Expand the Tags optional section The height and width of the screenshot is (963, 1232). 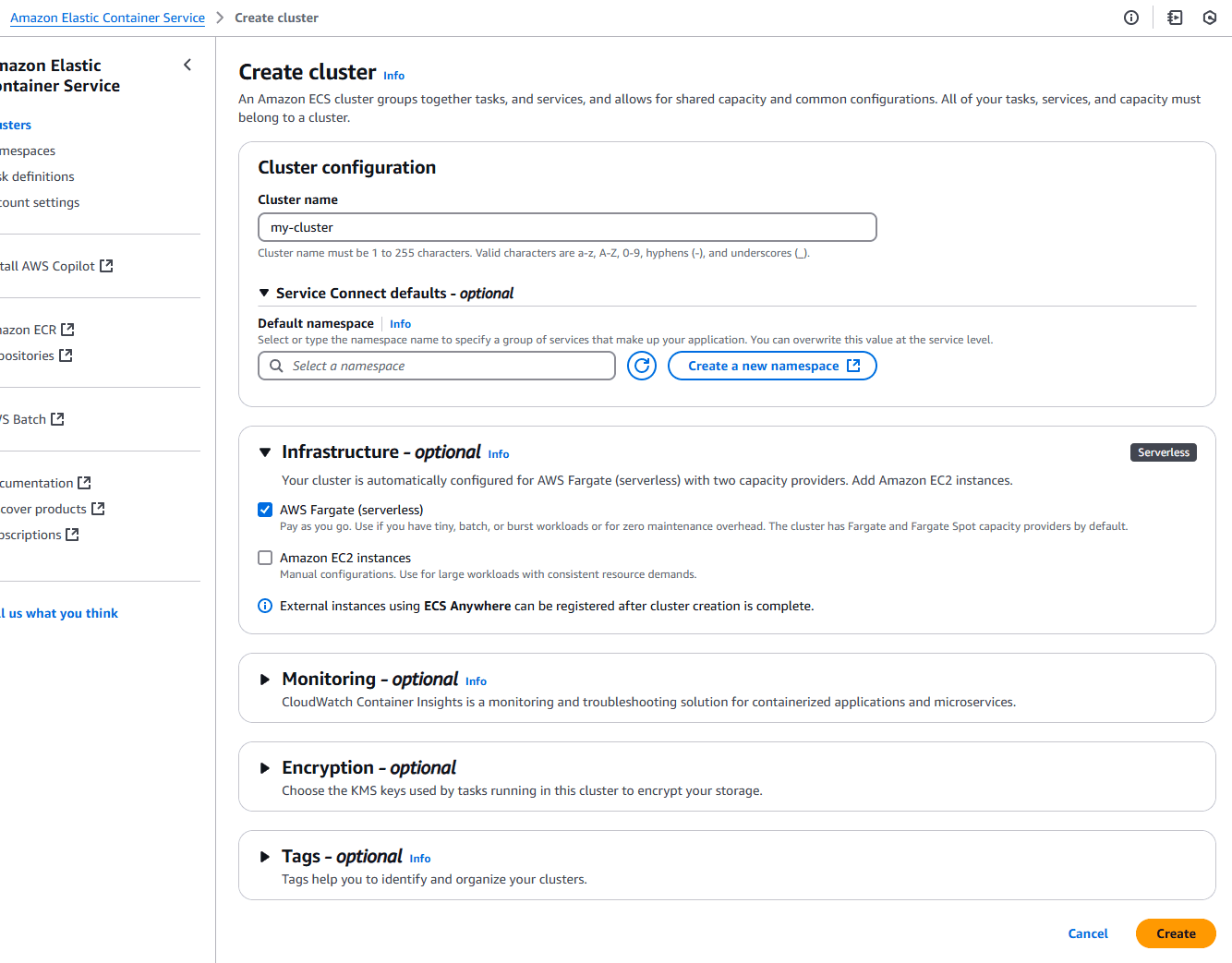coord(265,857)
